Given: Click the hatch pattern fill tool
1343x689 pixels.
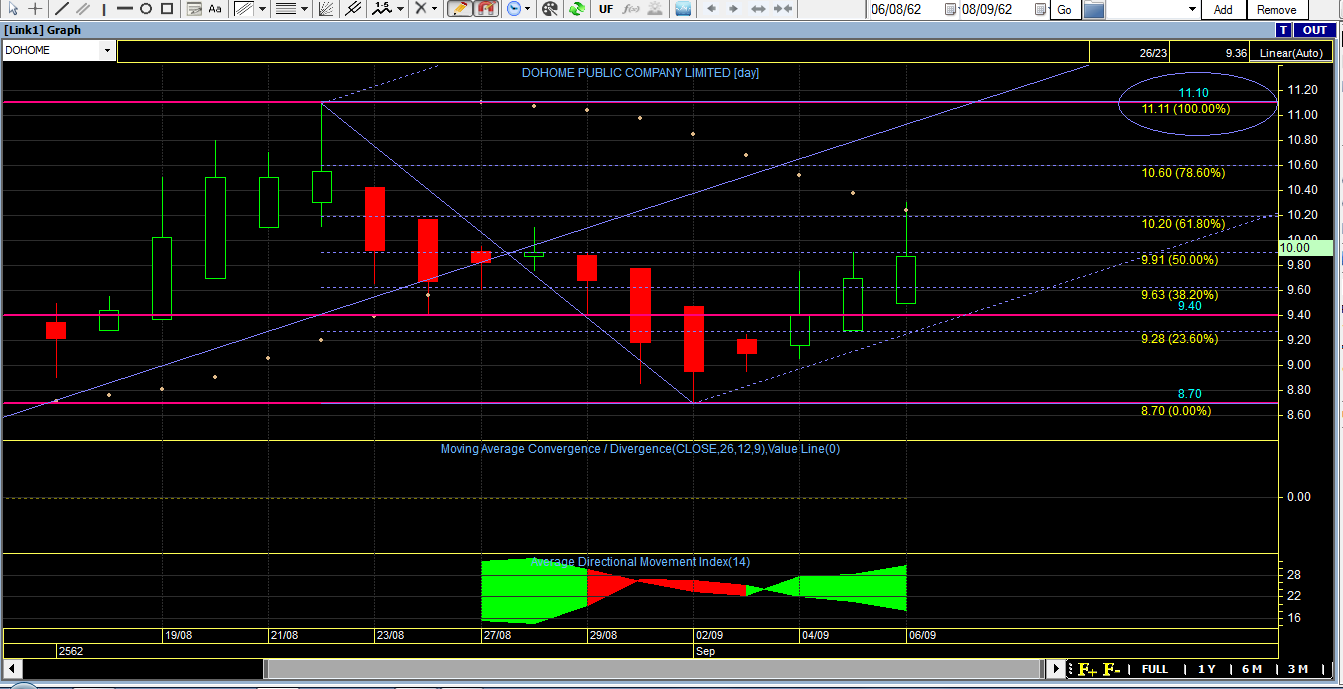Looking at the screenshot, I should click(243, 9).
